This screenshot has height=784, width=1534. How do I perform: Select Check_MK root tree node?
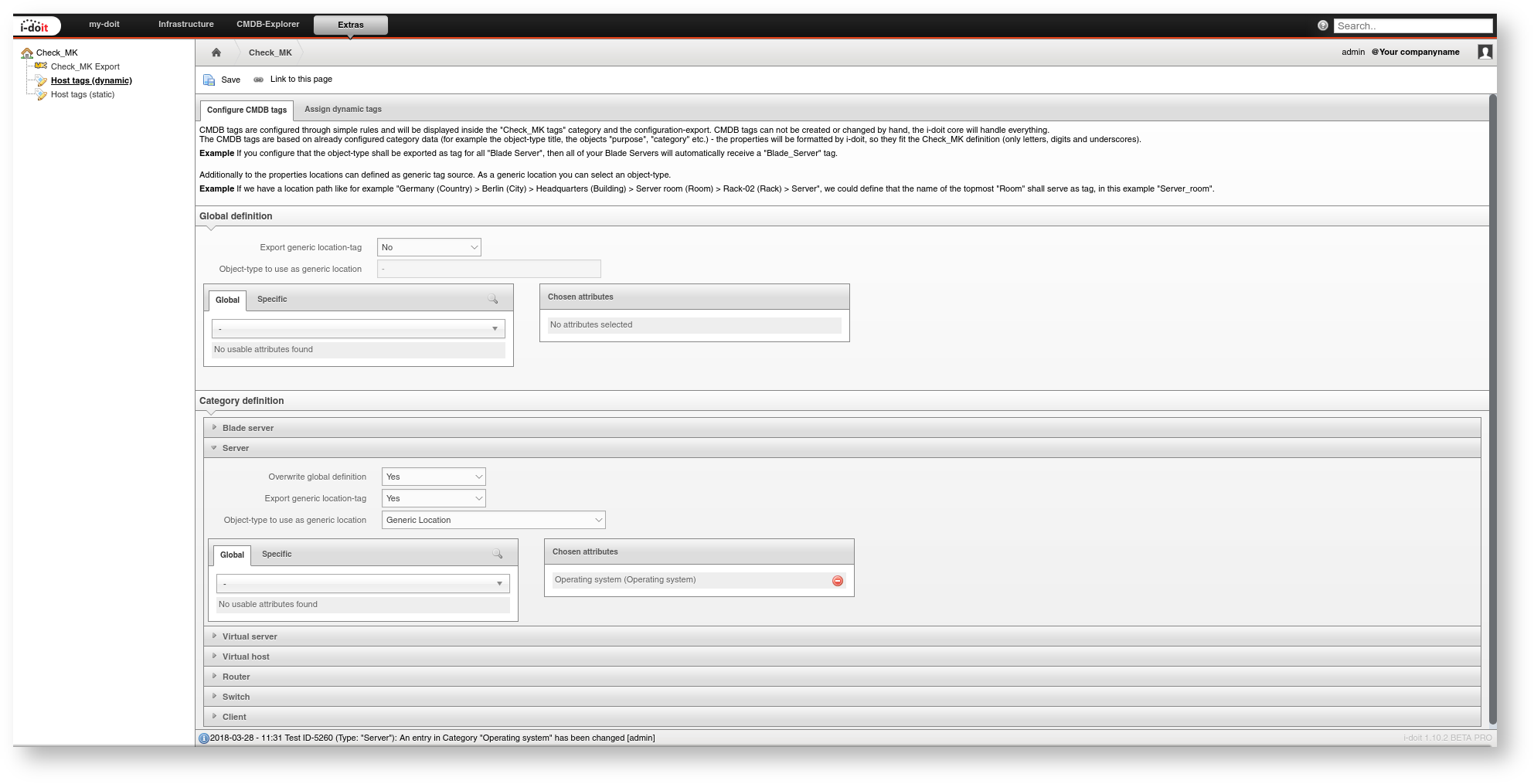57,53
